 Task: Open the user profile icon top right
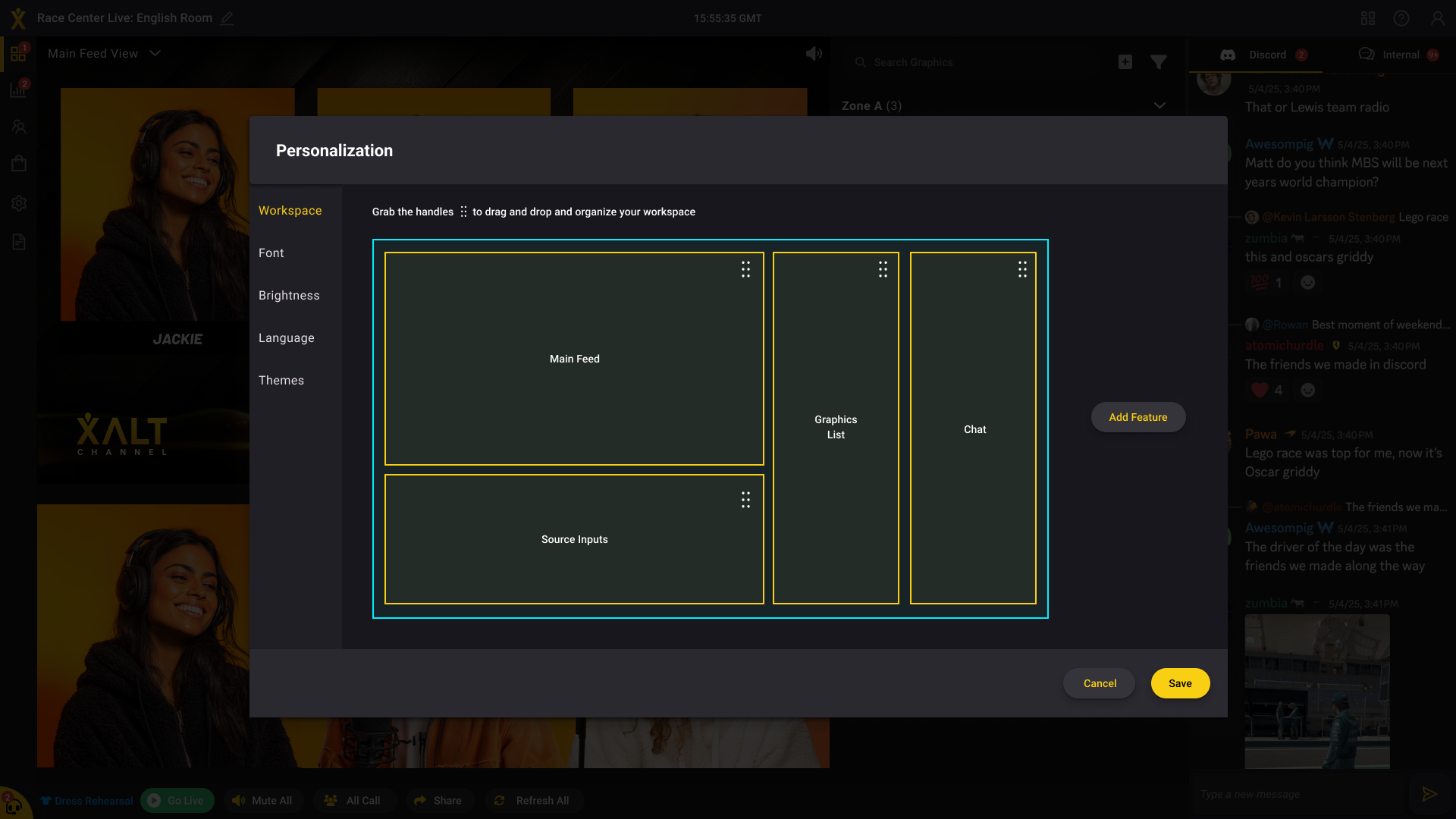click(1438, 18)
